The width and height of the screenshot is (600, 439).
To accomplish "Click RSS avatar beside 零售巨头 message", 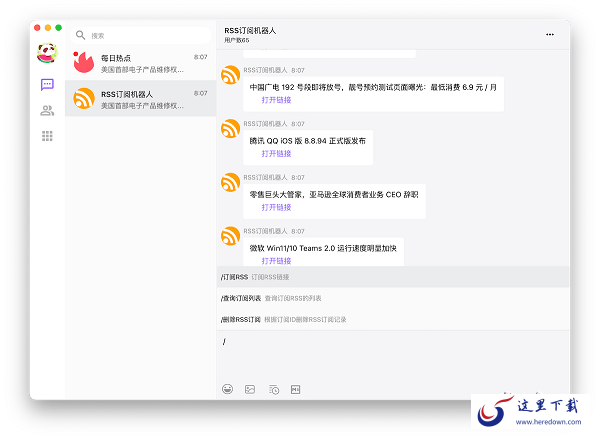I will click(230, 182).
